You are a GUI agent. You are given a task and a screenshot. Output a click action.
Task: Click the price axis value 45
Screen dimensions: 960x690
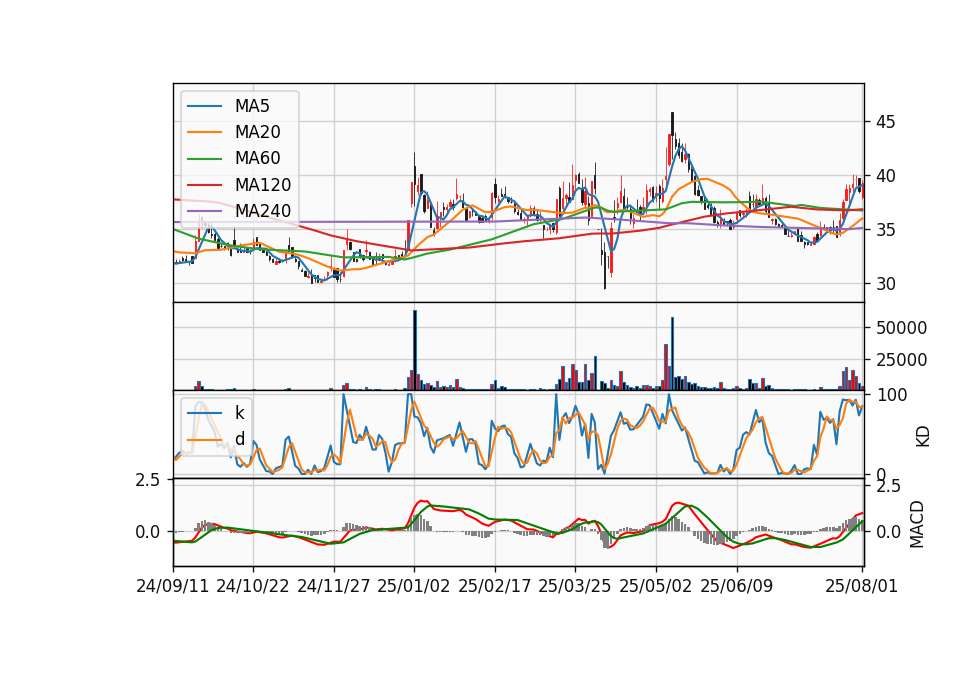click(885, 122)
